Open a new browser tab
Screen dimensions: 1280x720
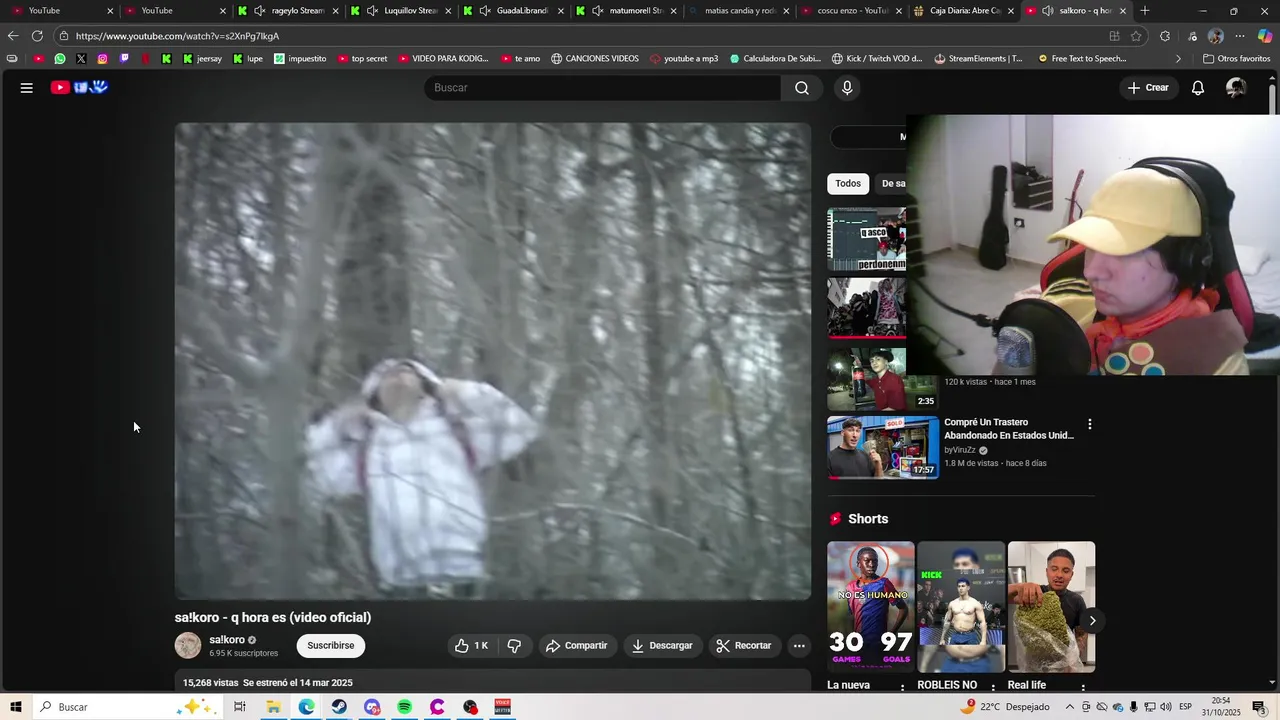[1145, 11]
